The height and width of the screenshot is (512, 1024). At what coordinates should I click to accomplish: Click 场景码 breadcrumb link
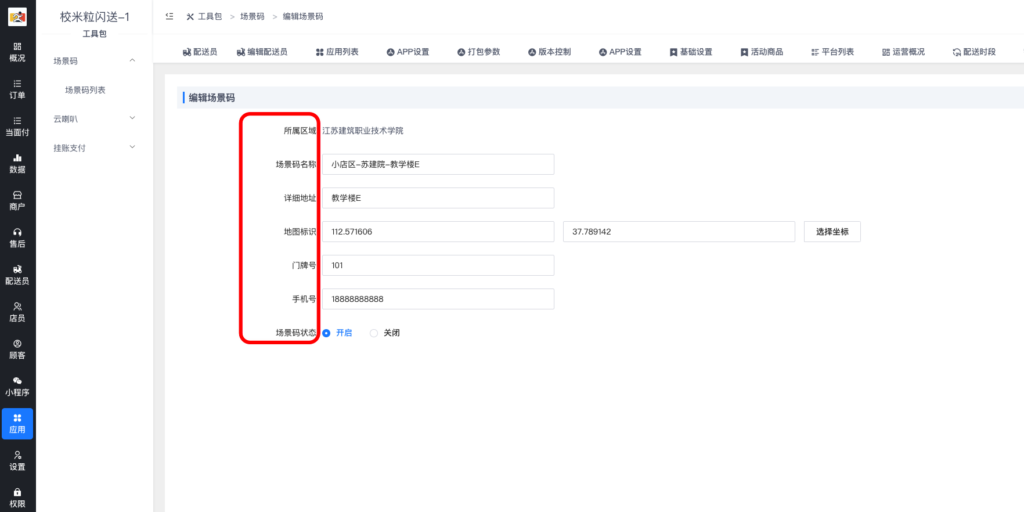pyautogui.click(x=252, y=16)
